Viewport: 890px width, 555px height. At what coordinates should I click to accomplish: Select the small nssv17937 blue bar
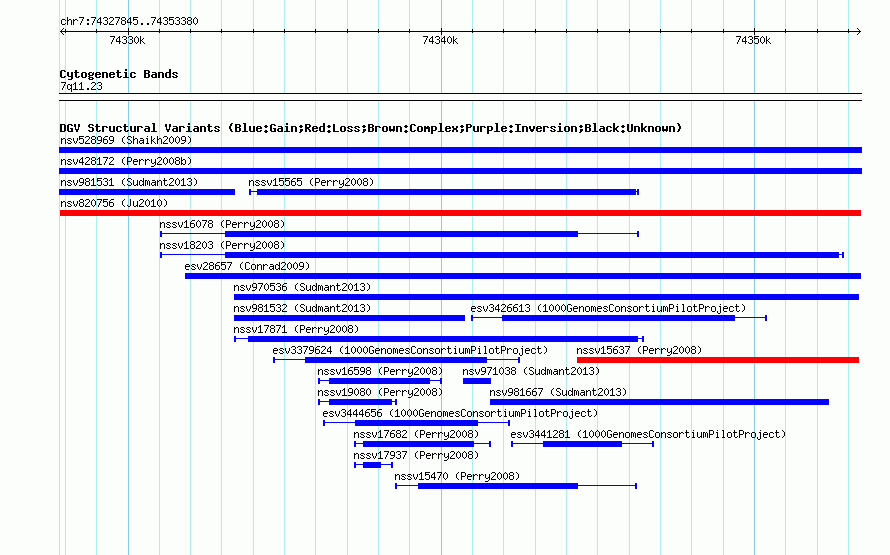coord(372,465)
